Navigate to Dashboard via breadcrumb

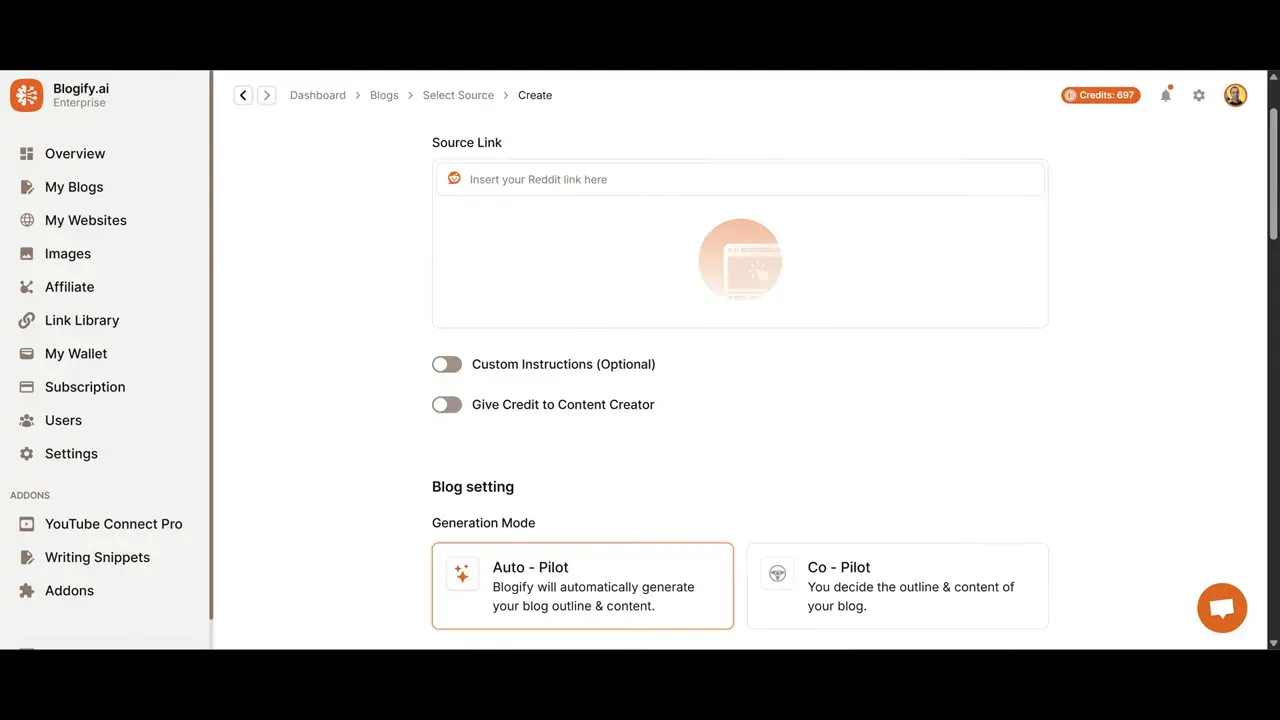tap(317, 95)
